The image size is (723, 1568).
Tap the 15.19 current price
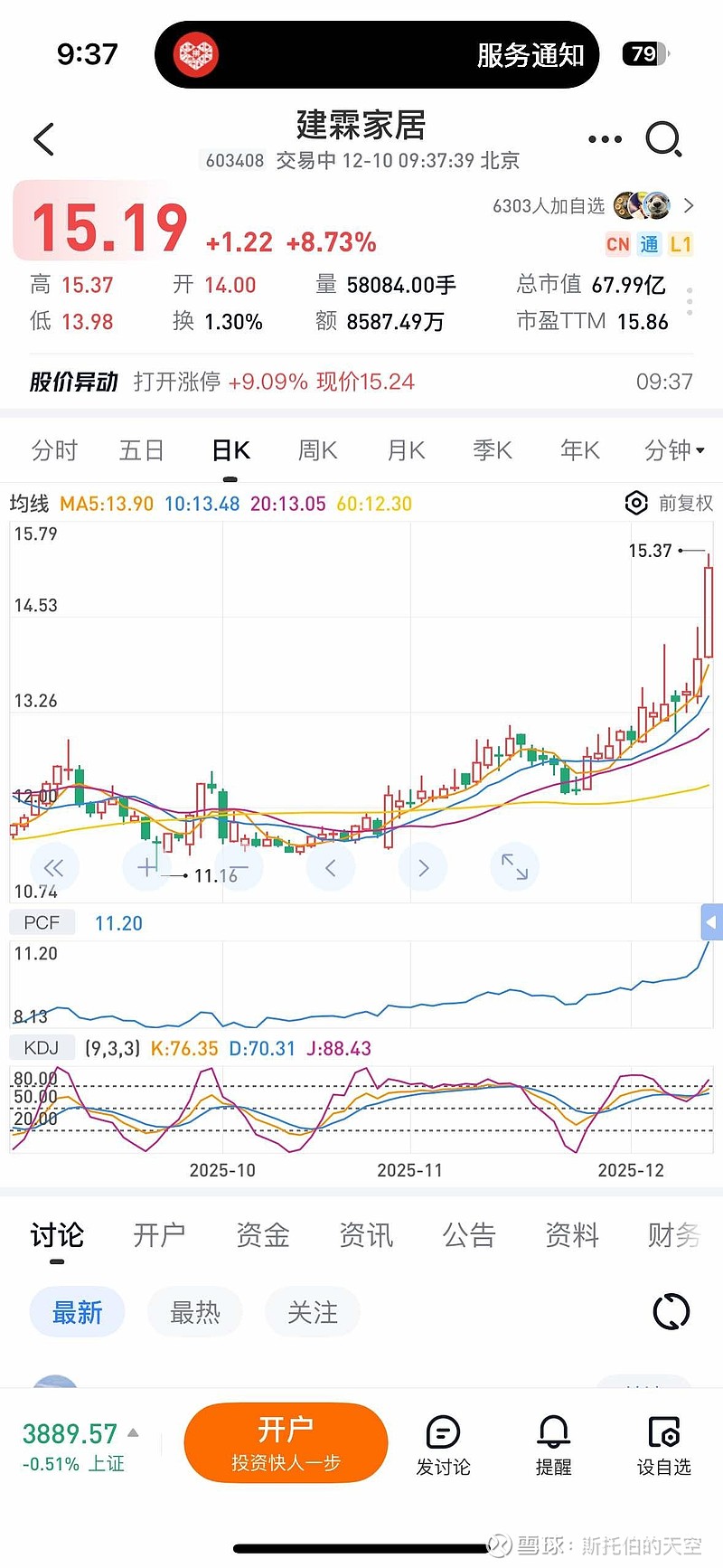click(109, 227)
